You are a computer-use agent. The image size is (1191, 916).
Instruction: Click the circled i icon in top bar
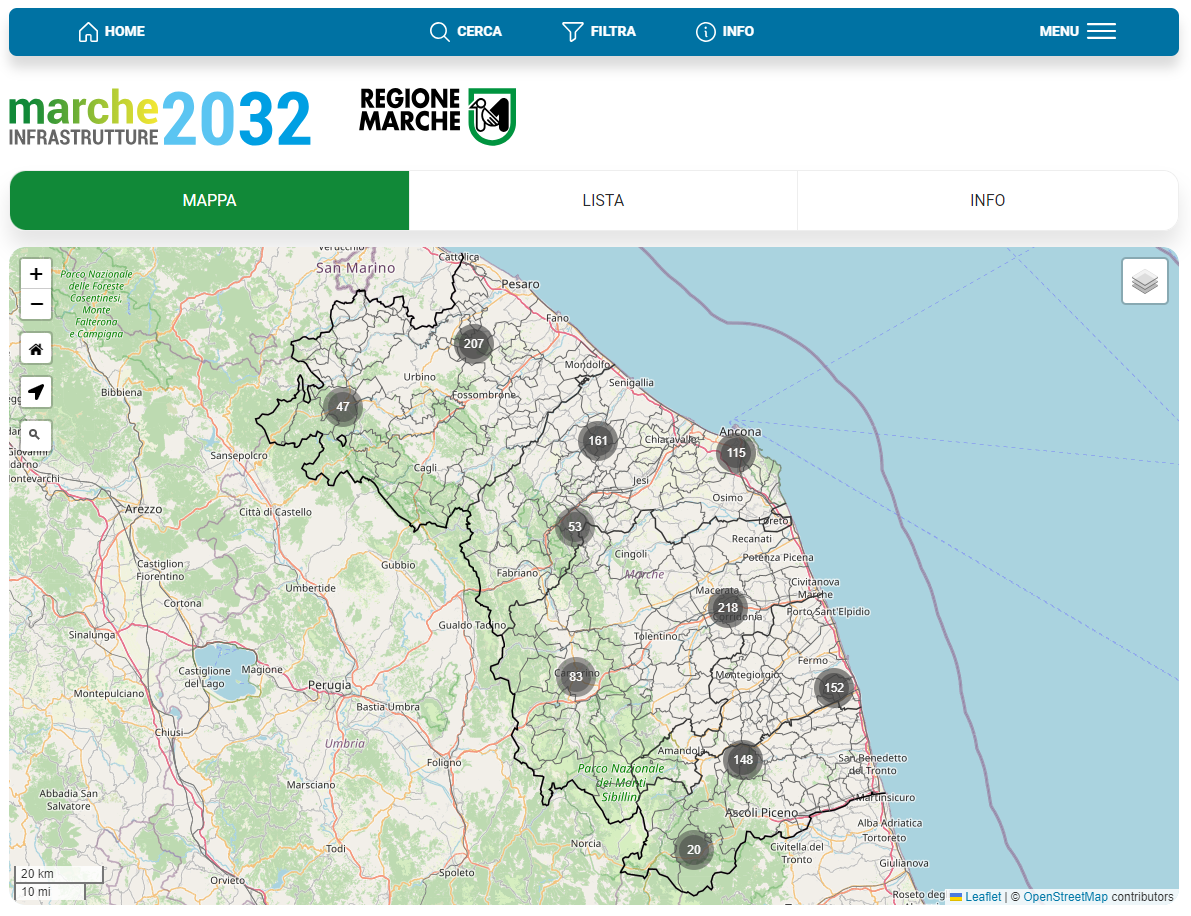(x=706, y=31)
